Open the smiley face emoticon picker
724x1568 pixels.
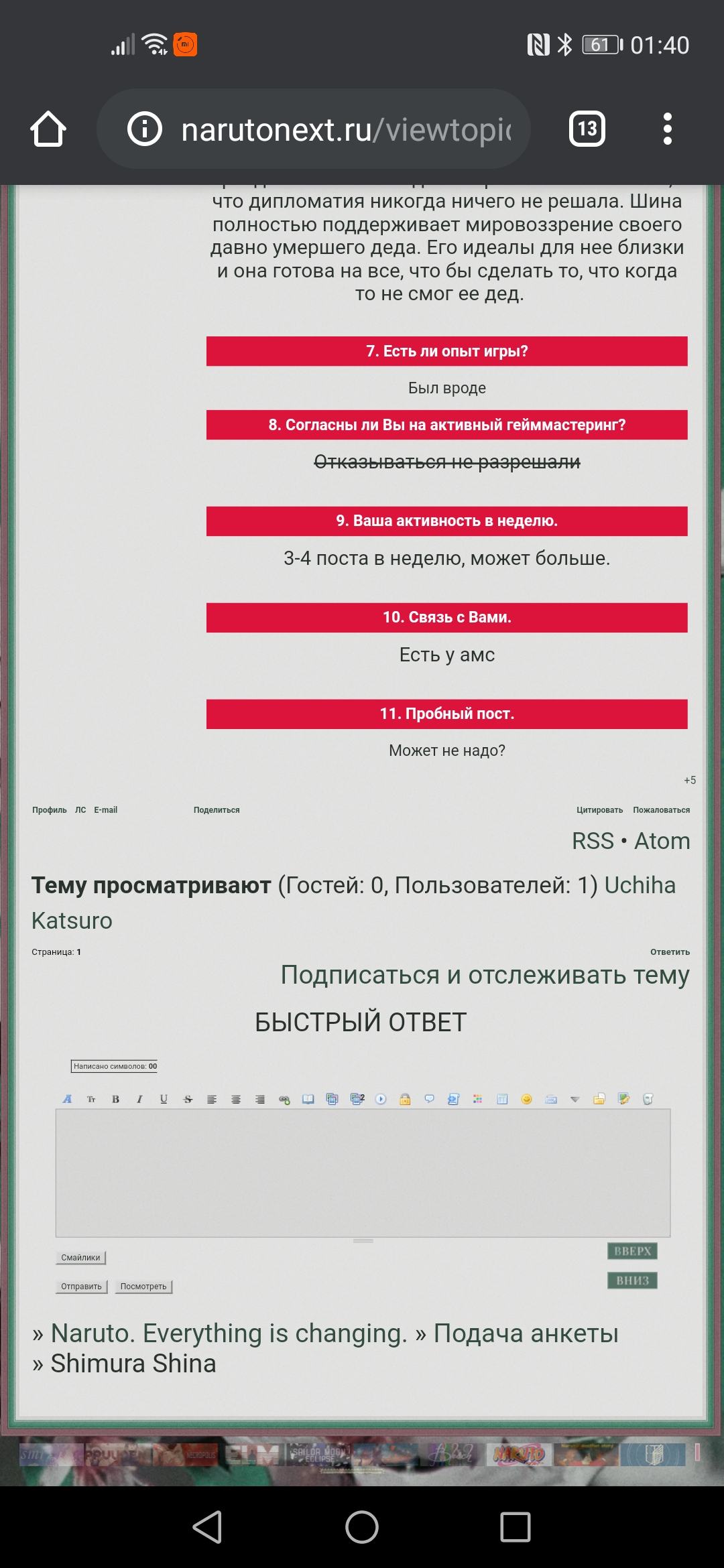(x=526, y=1099)
